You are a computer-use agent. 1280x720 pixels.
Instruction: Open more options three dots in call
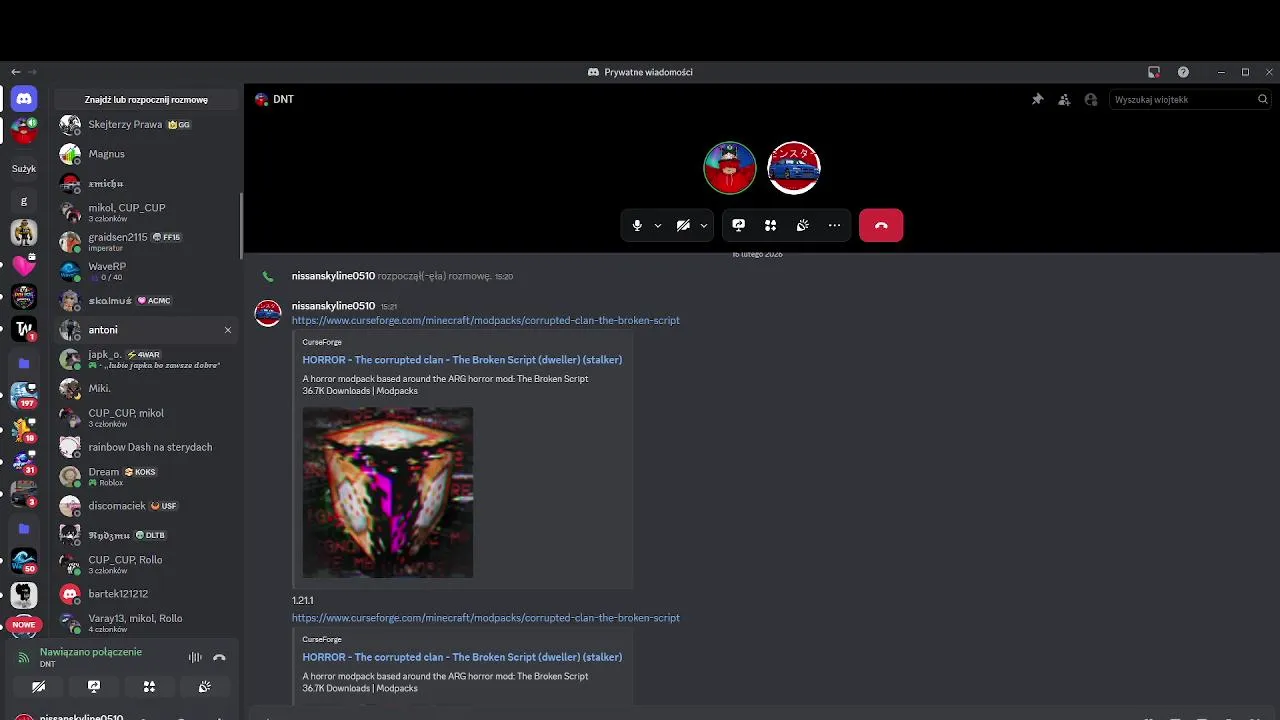pos(834,226)
